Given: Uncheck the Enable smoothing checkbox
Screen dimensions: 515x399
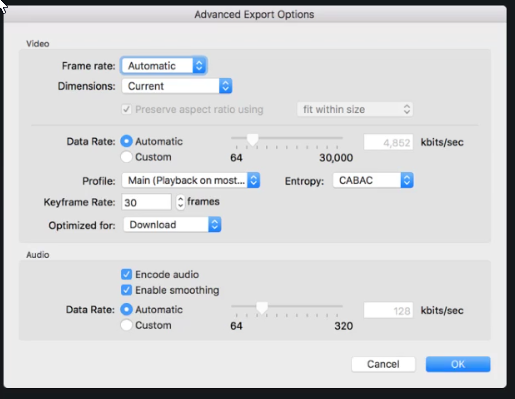Looking at the screenshot, I should pos(126,290).
